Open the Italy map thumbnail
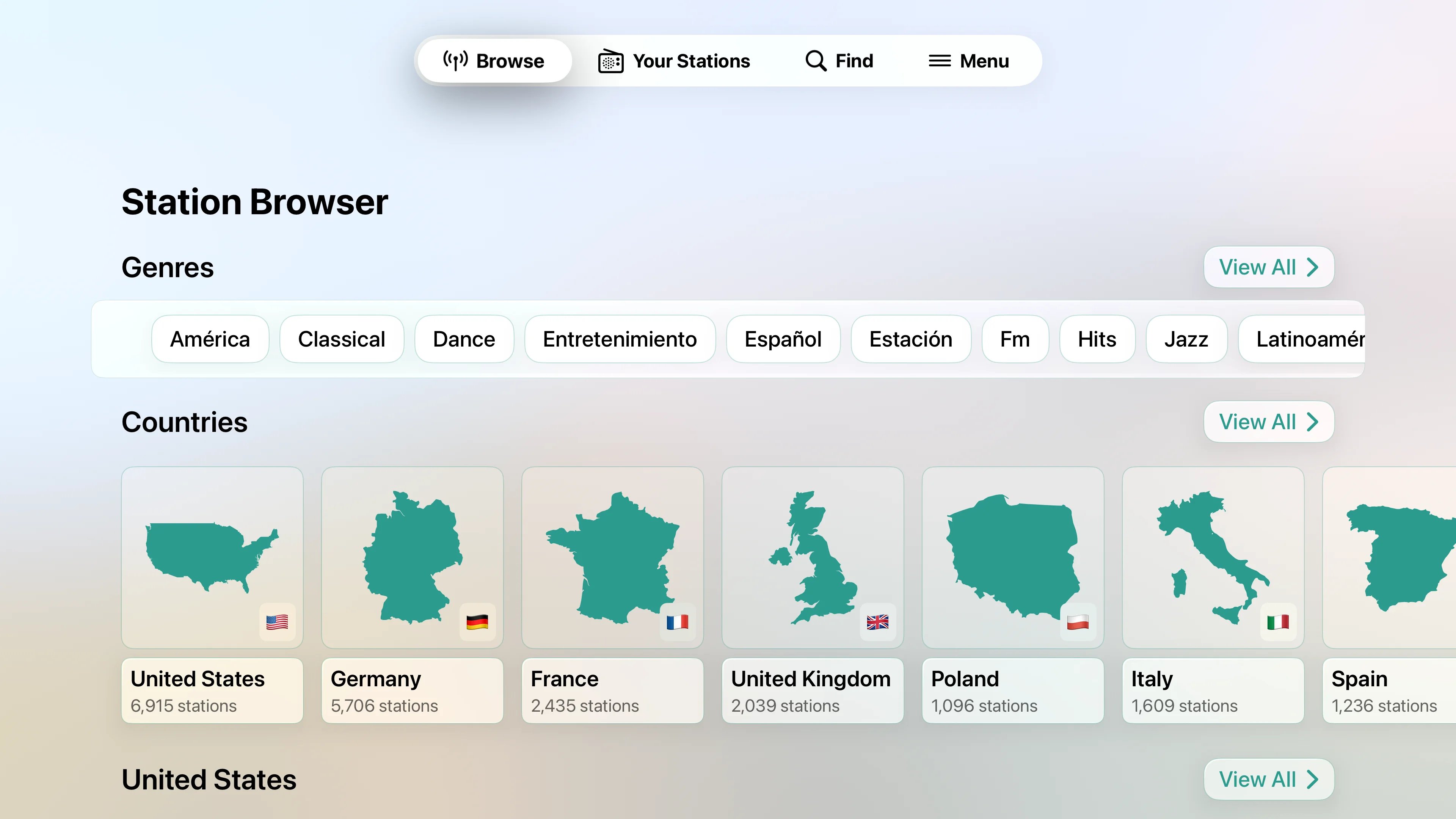Screen dimensions: 1456x819 (1213, 557)
